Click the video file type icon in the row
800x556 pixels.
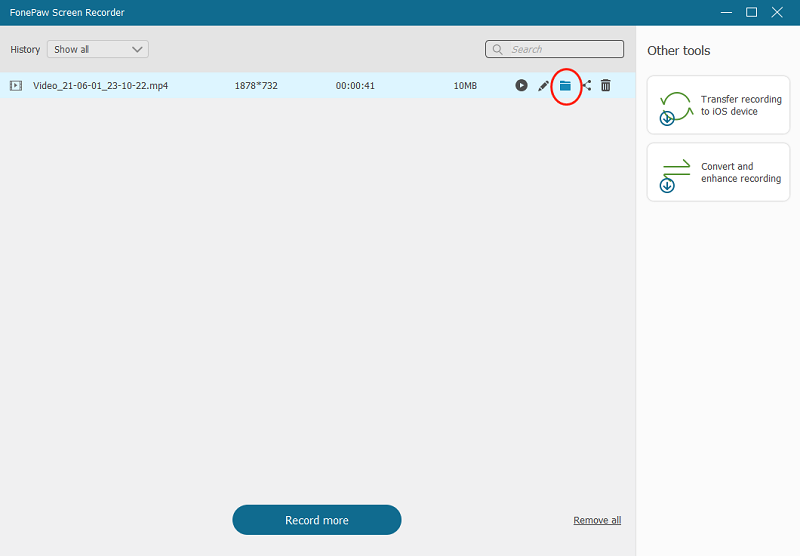click(x=16, y=86)
